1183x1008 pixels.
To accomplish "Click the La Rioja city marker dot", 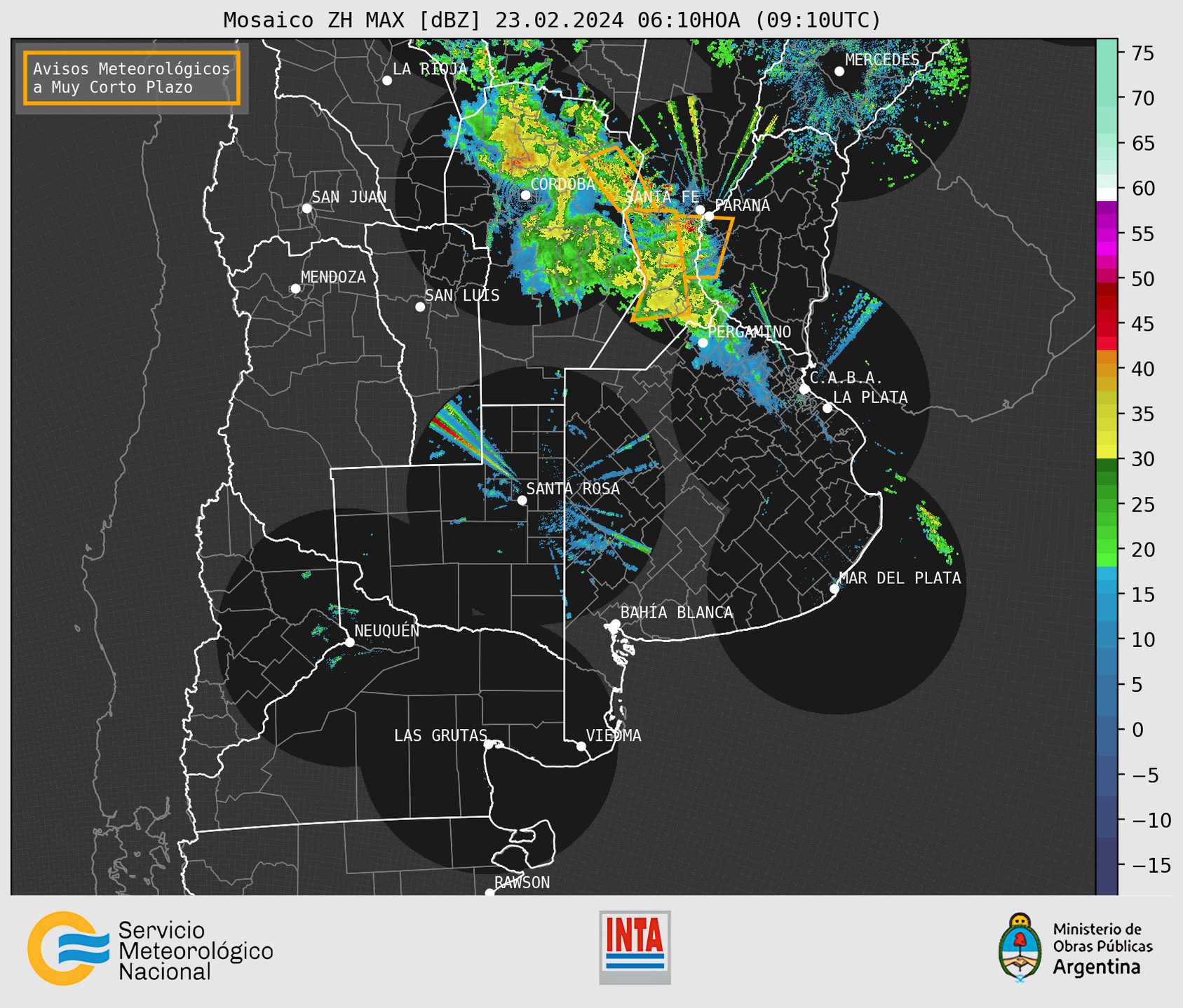I will (x=387, y=81).
